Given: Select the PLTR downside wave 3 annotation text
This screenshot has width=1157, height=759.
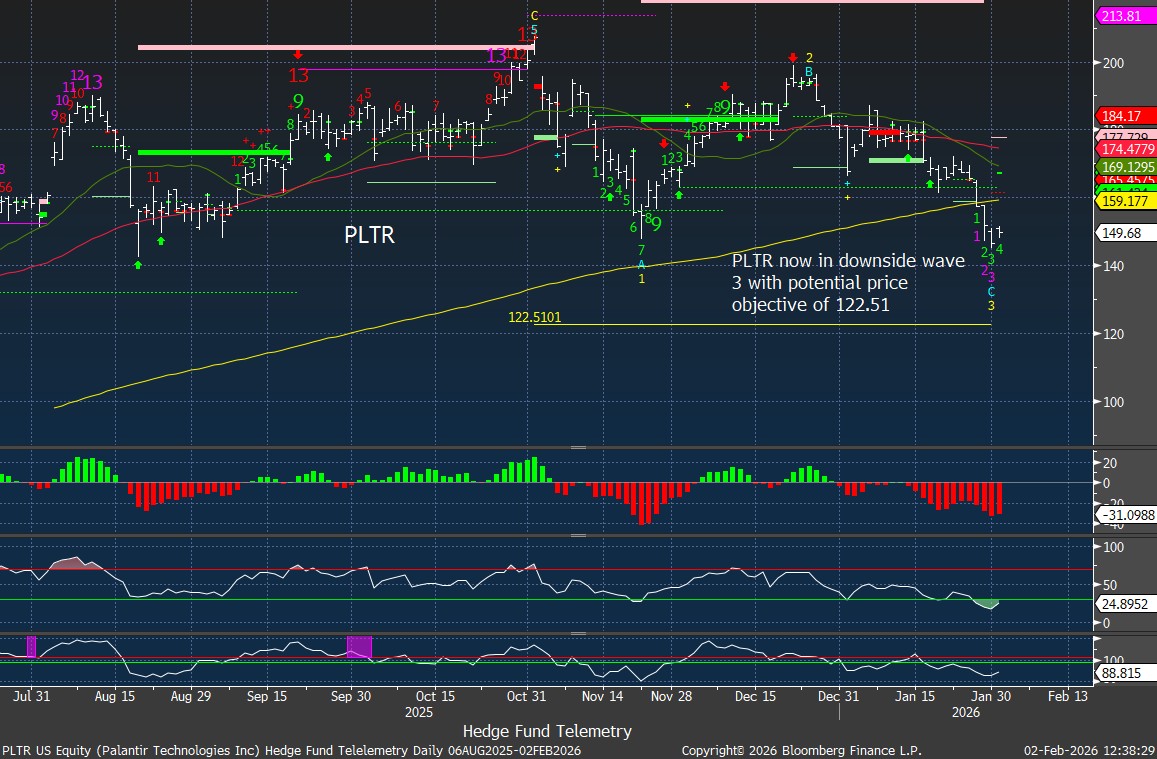Looking at the screenshot, I should pos(848,283).
